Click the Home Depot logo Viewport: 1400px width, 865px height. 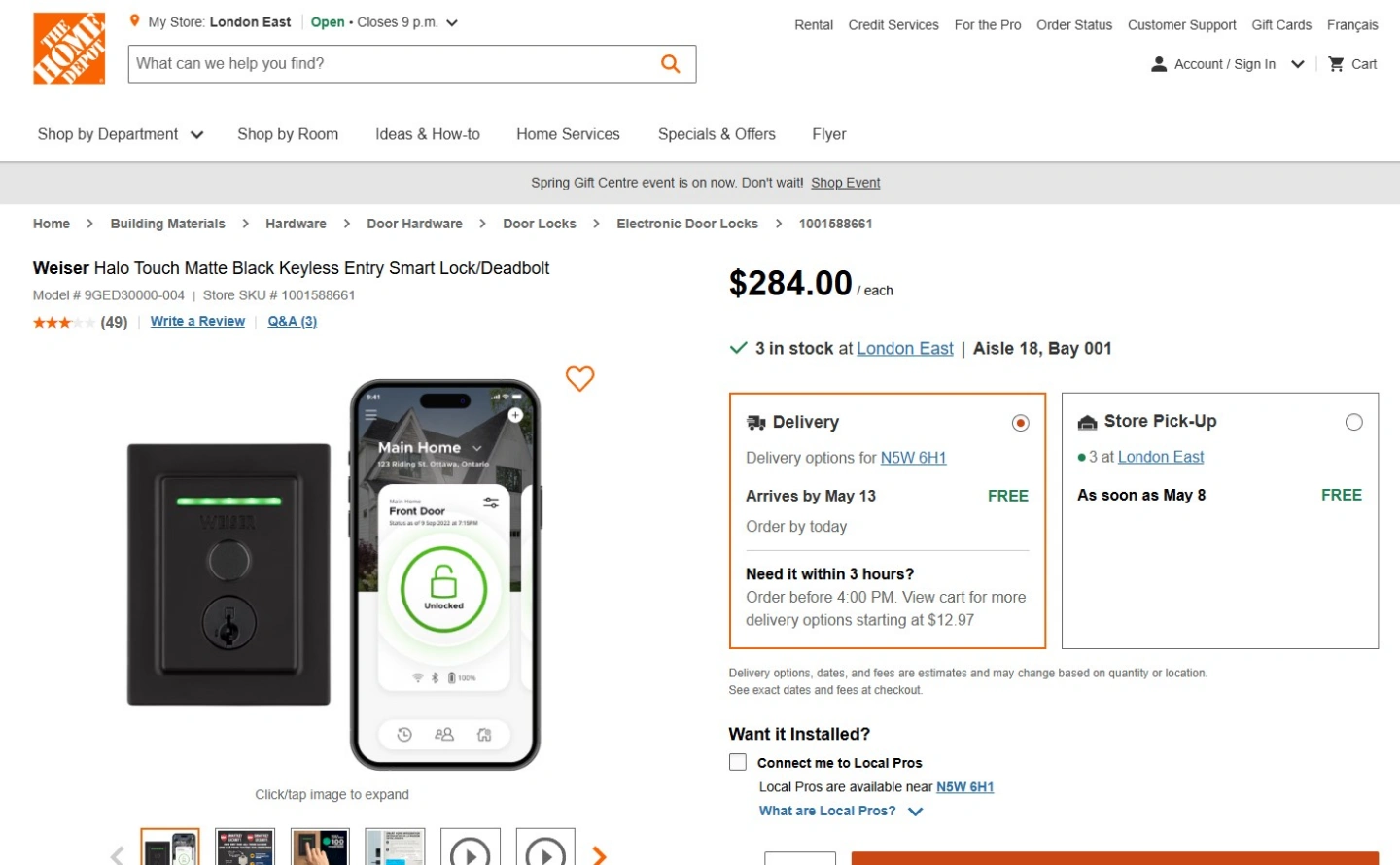point(69,49)
